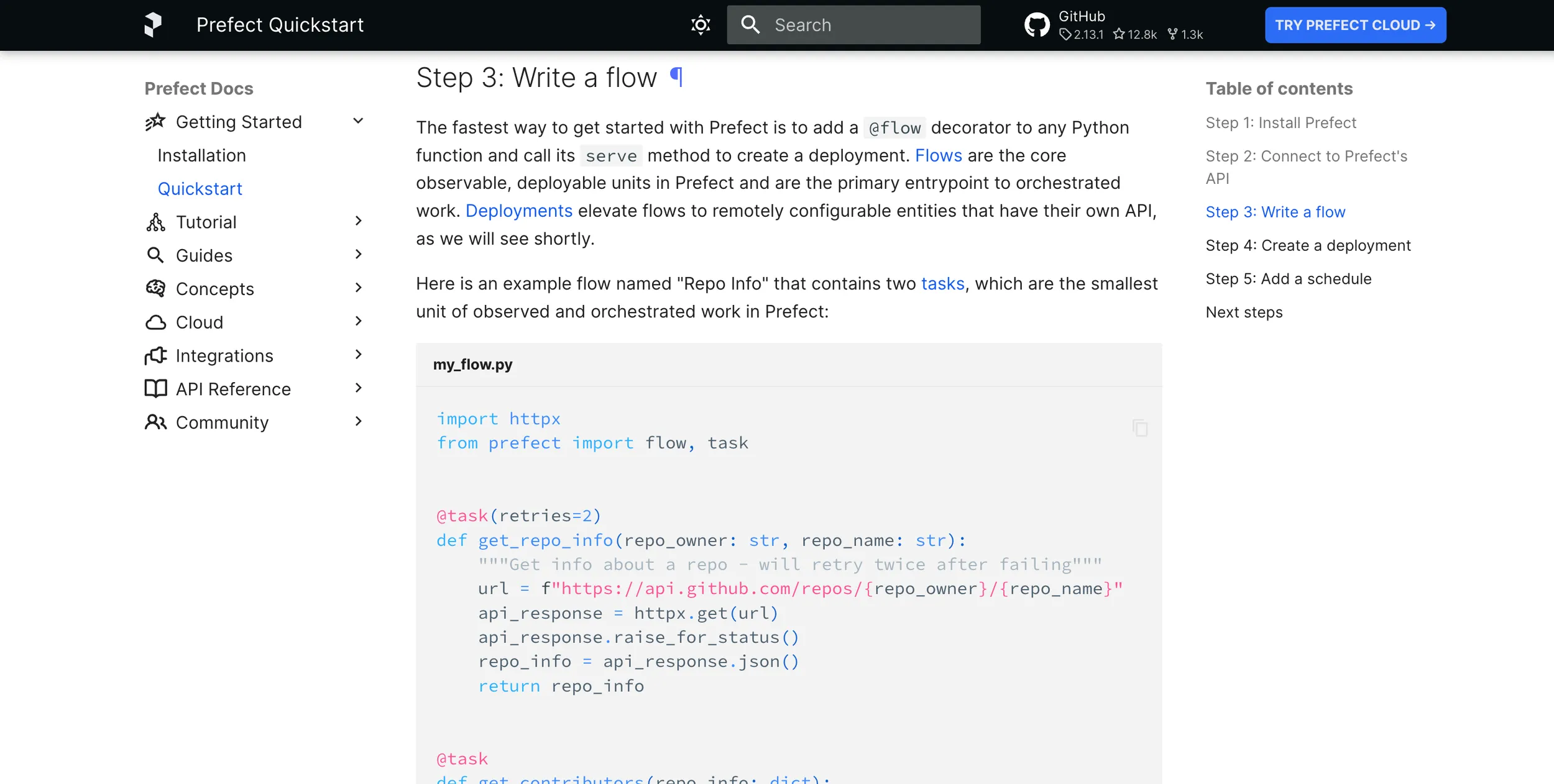Click the Guides magnifier icon

(155, 255)
